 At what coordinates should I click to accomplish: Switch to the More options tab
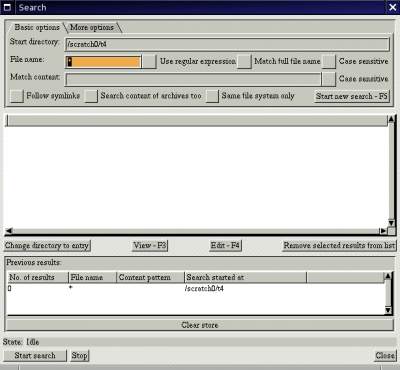click(92, 27)
